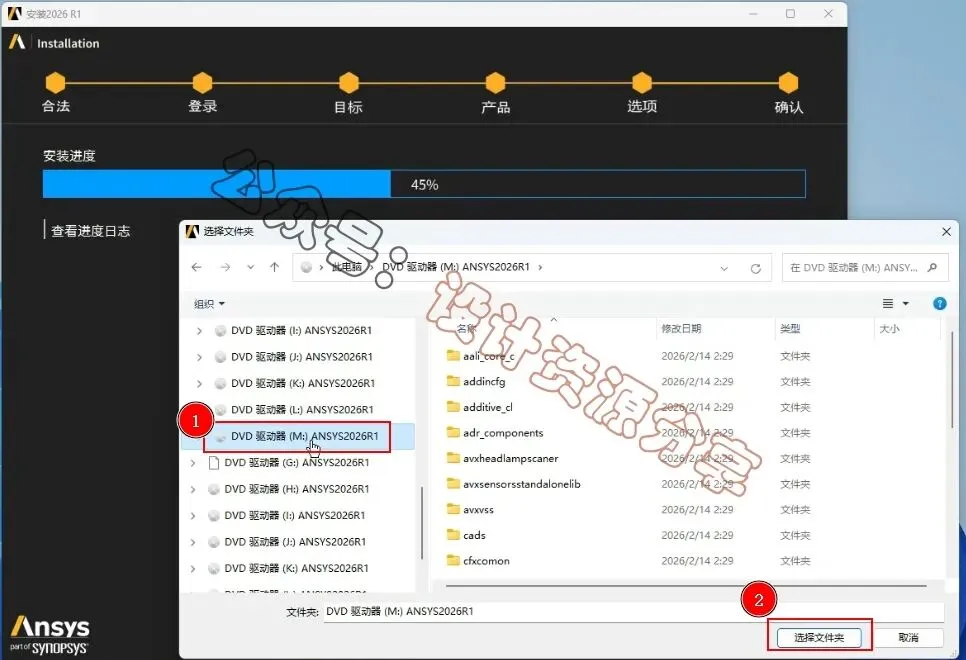The height and width of the screenshot is (660, 966).
Task: Expand the lower DVD (J:) tree node
Action: click(x=193, y=542)
